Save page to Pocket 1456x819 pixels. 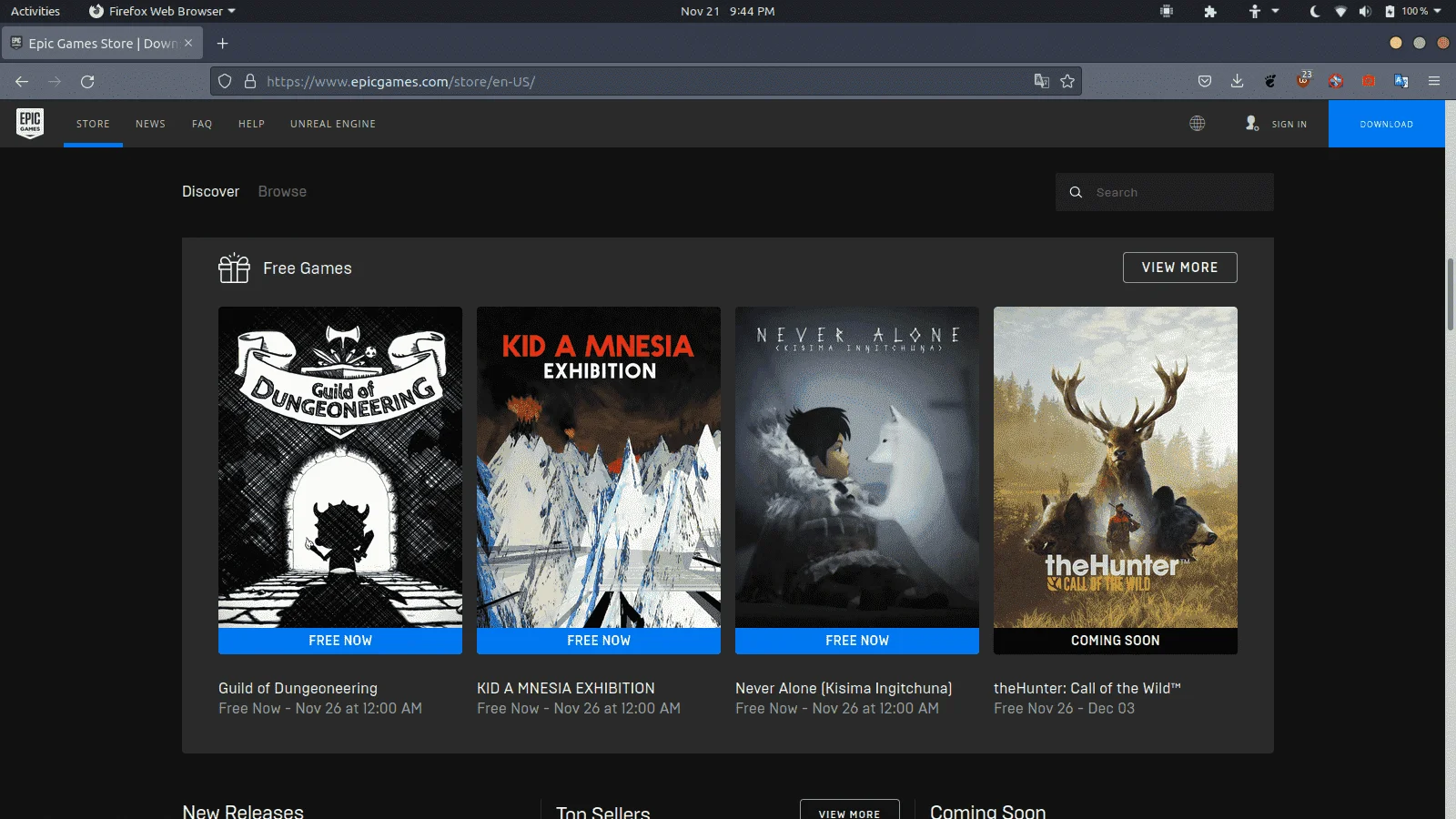point(1205,81)
